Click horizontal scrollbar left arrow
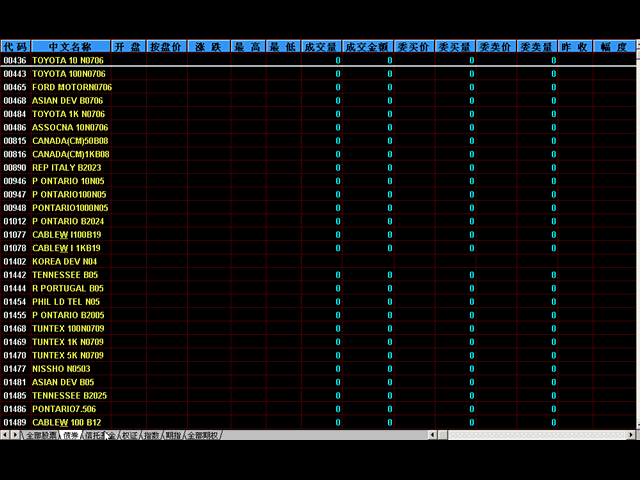The width and height of the screenshot is (640, 480). [x=433, y=435]
